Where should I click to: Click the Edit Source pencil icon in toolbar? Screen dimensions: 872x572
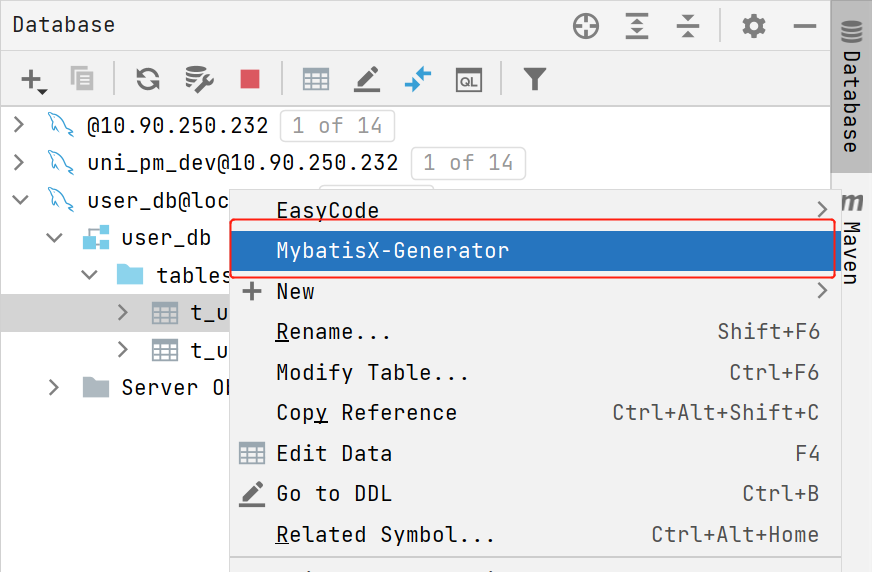[x=367, y=79]
